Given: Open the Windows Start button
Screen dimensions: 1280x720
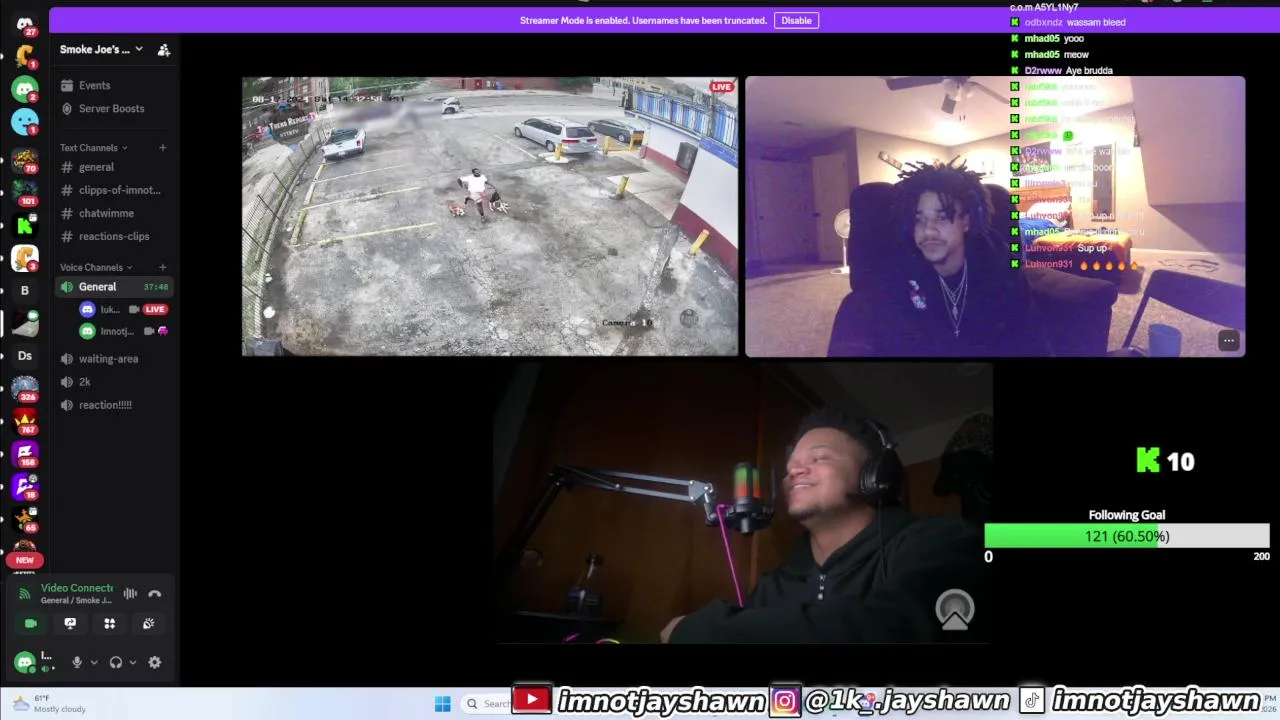Looking at the screenshot, I should point(443,704).
